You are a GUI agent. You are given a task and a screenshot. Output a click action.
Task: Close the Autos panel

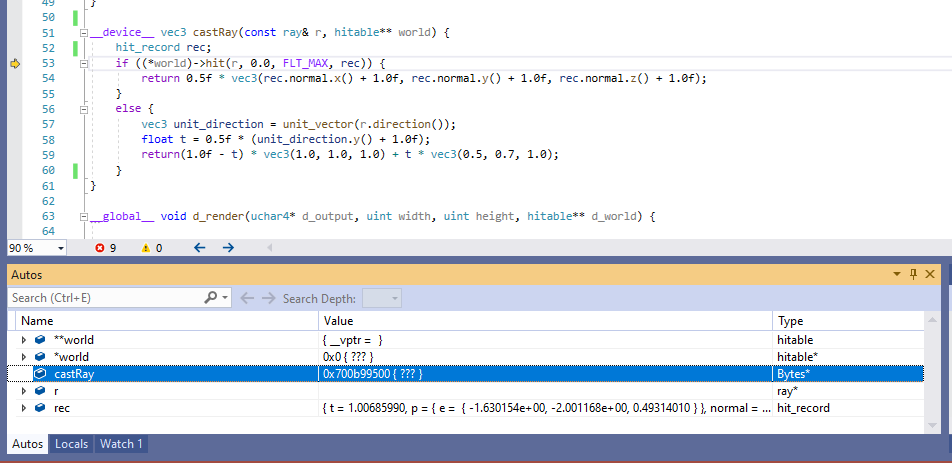[x=930, y=274]
